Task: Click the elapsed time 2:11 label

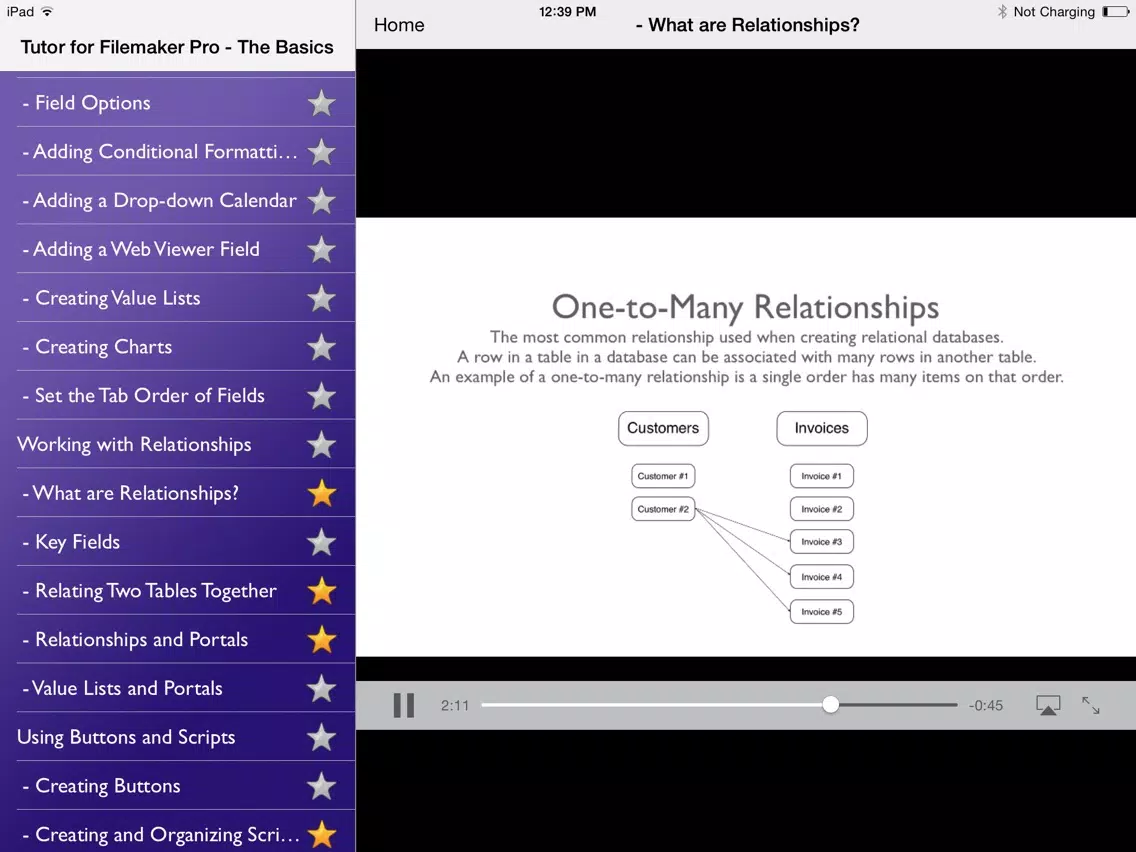Action: [455, 706]
